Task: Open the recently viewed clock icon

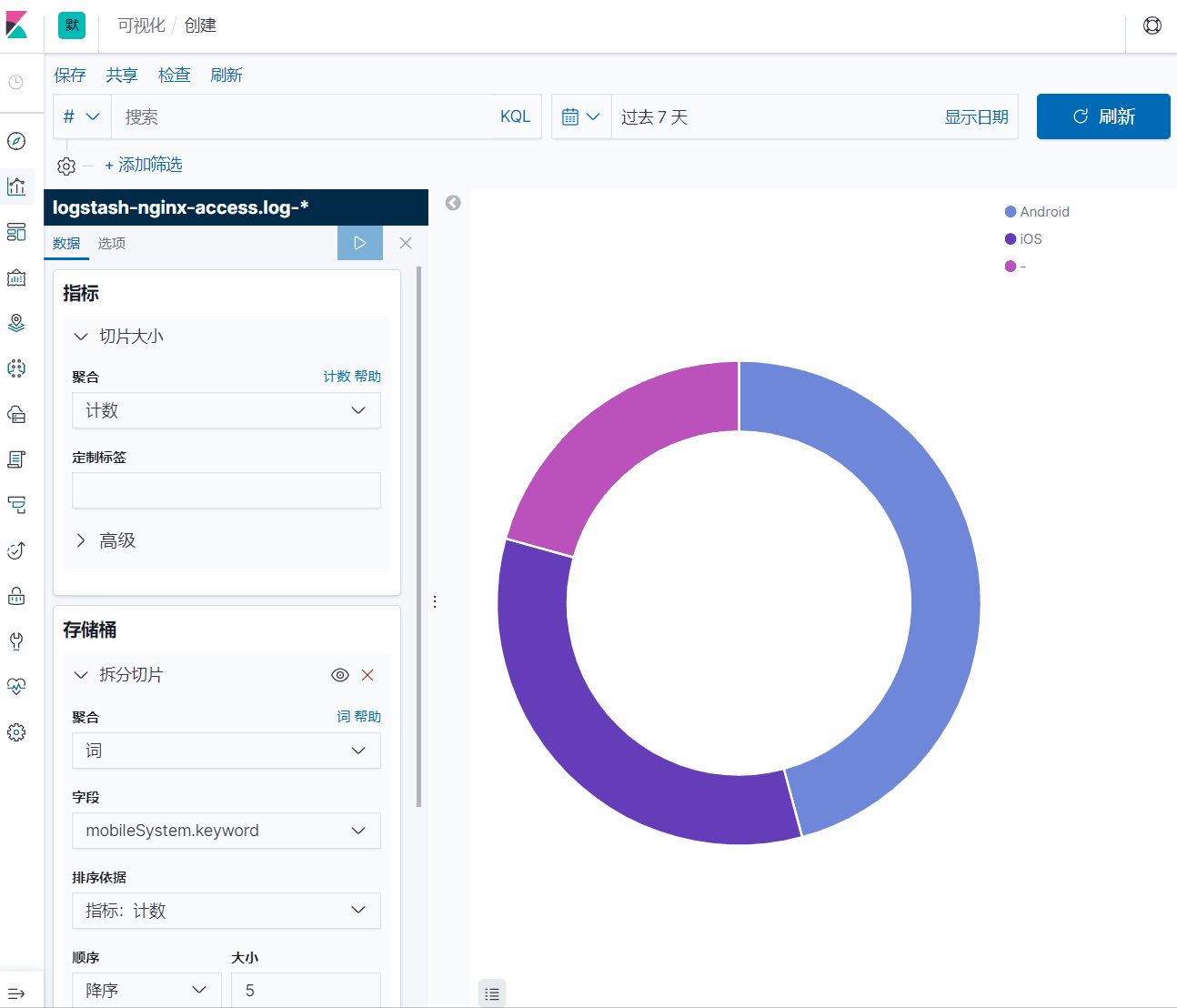Action: pos(15,82)
